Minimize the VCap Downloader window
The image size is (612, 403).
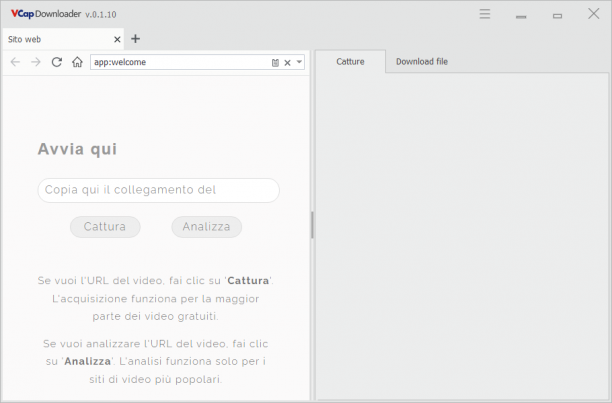521,16
